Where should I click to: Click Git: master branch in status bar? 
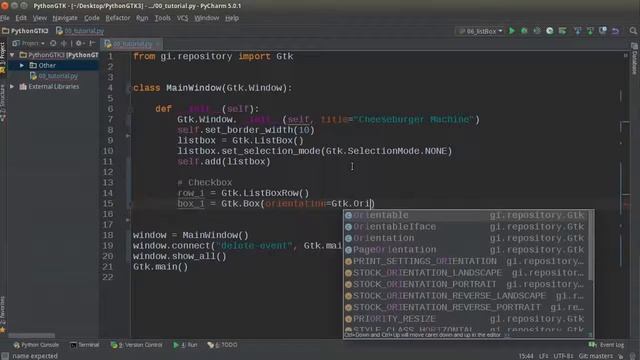[596, 356]
